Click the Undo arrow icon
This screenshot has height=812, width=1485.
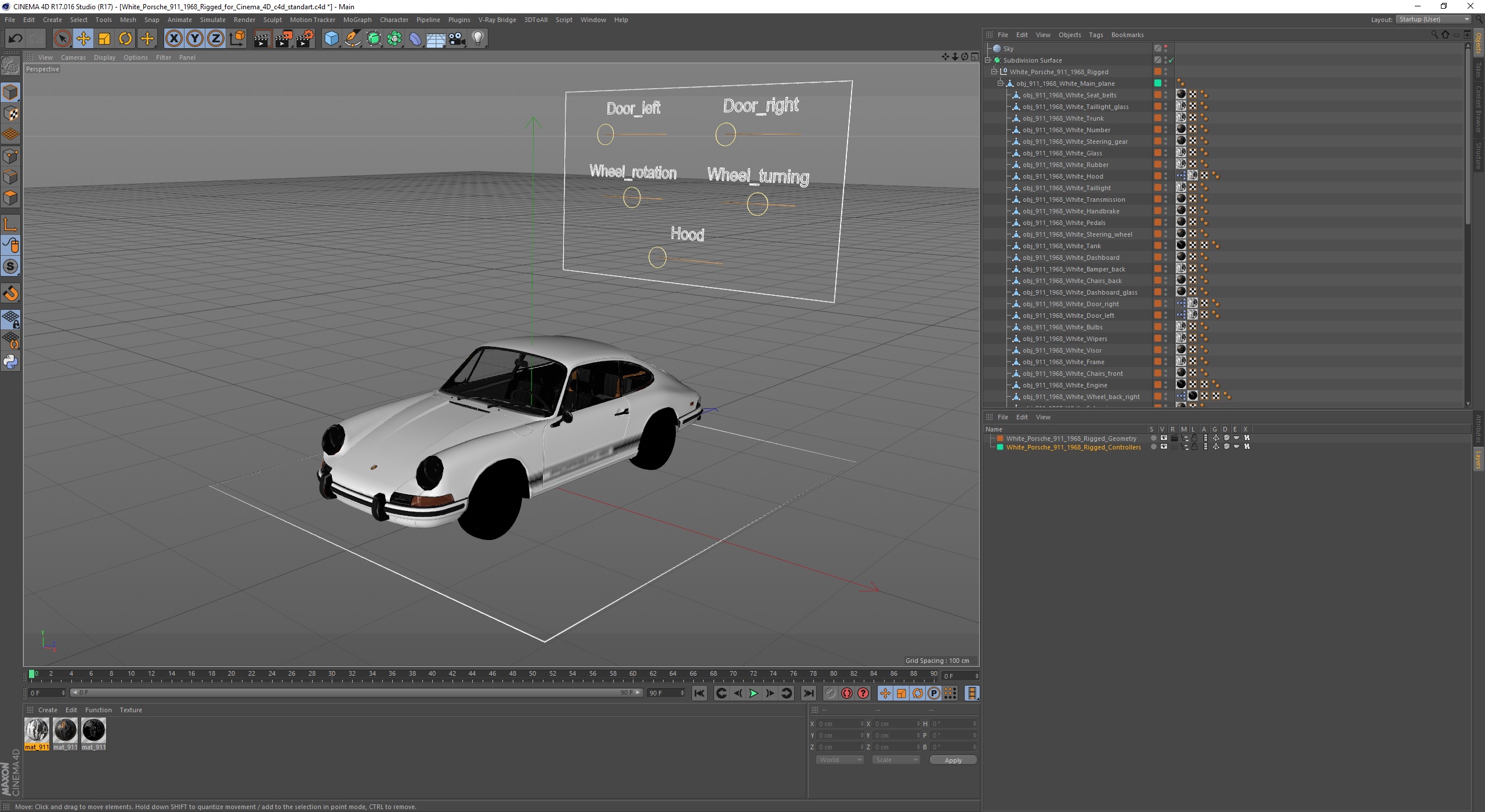coord(16,39)
